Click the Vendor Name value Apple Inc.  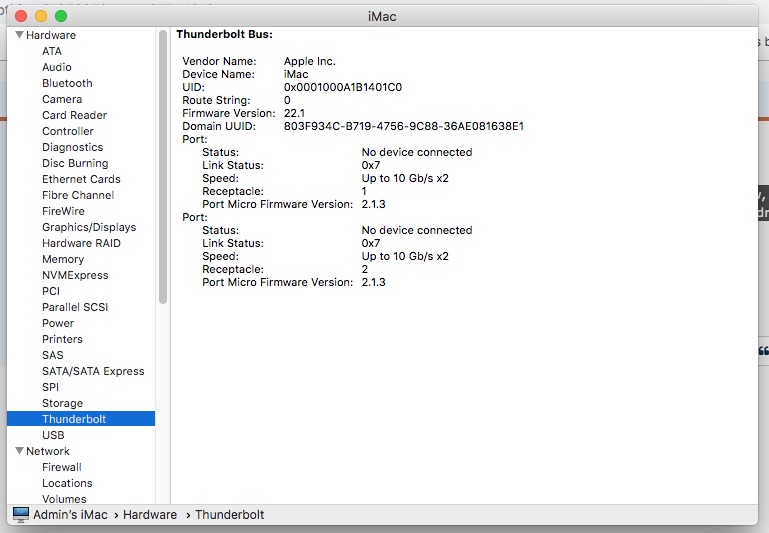click(x=309, y=61)
